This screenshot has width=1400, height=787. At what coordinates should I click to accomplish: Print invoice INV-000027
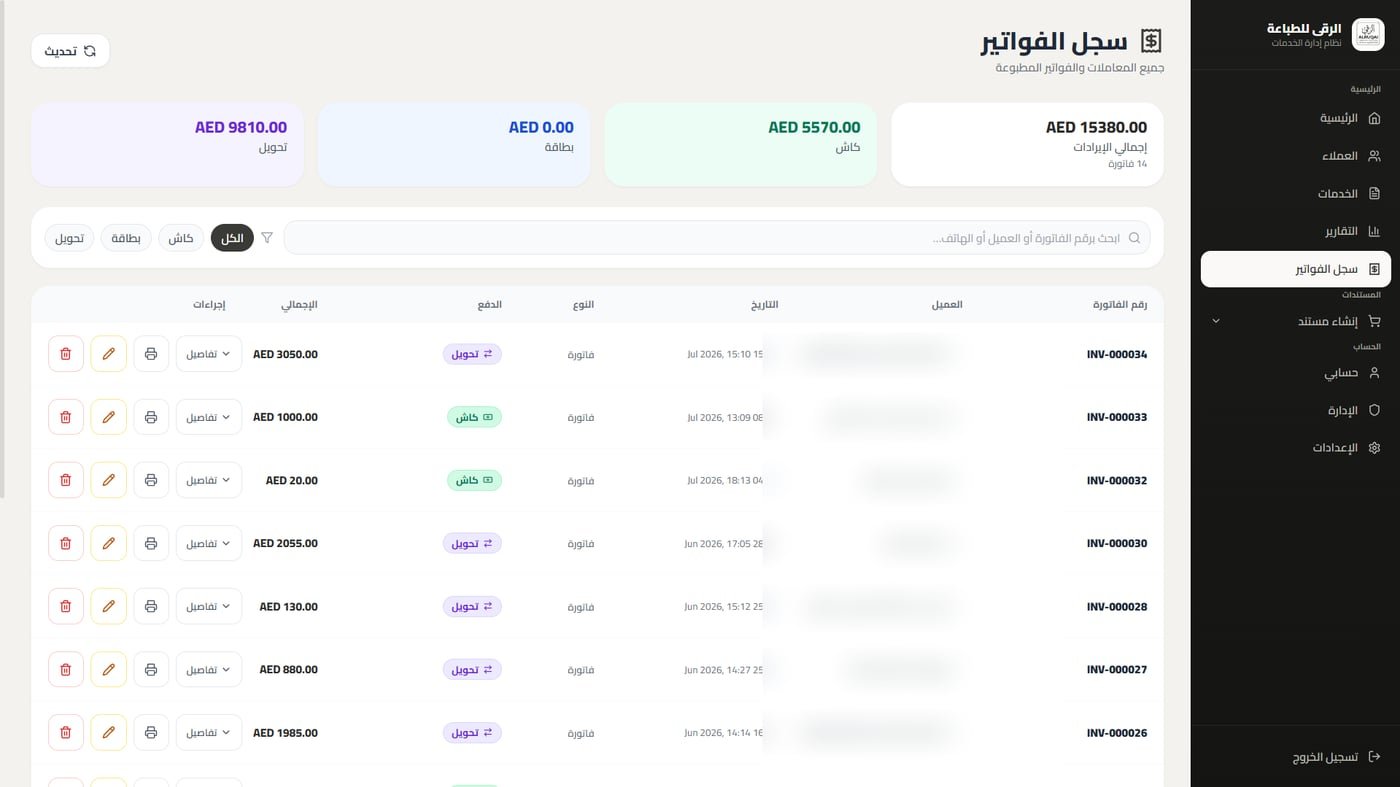click(x=151, y=669)
